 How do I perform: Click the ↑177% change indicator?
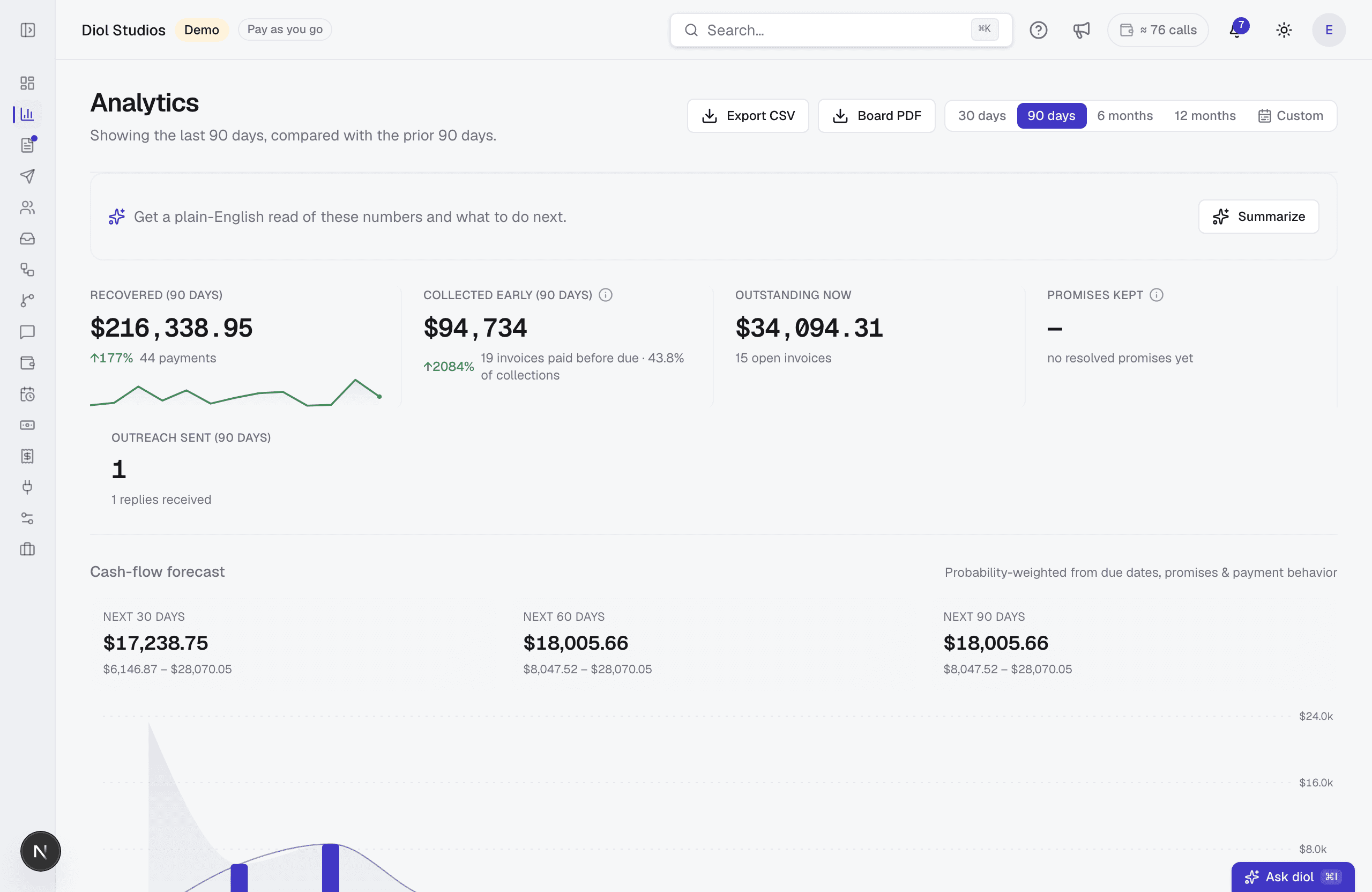[x=111, y=358]
